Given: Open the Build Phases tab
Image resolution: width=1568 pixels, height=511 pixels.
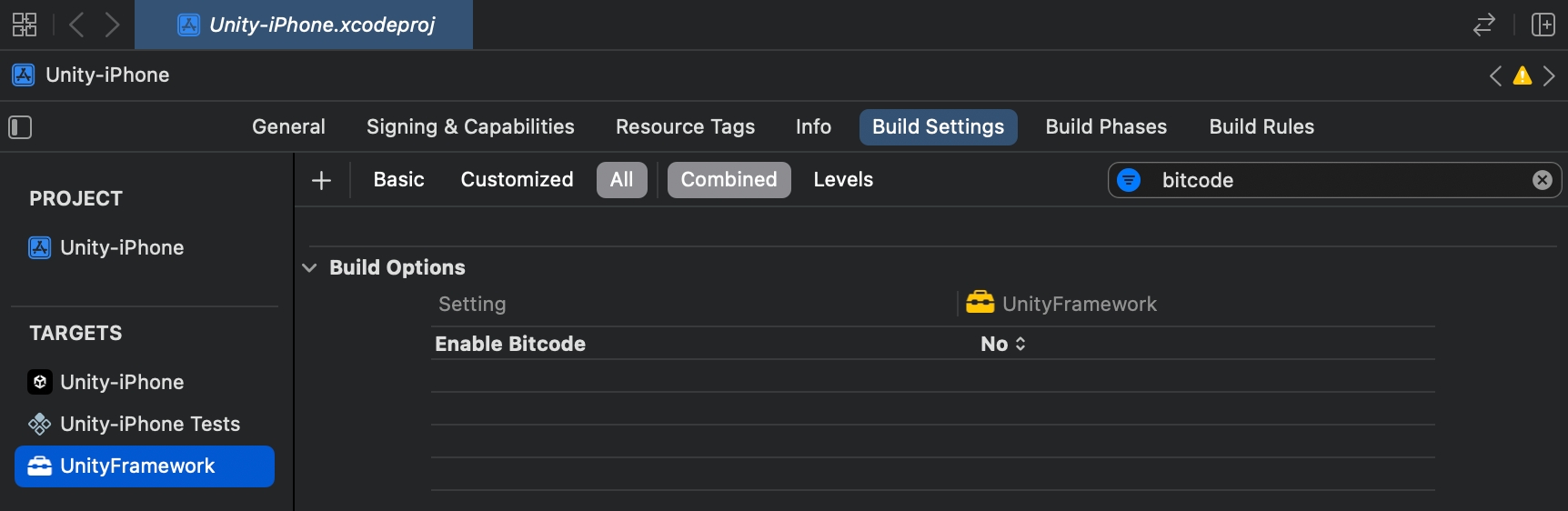Looking at the screenshot, I should (1105, 127).
